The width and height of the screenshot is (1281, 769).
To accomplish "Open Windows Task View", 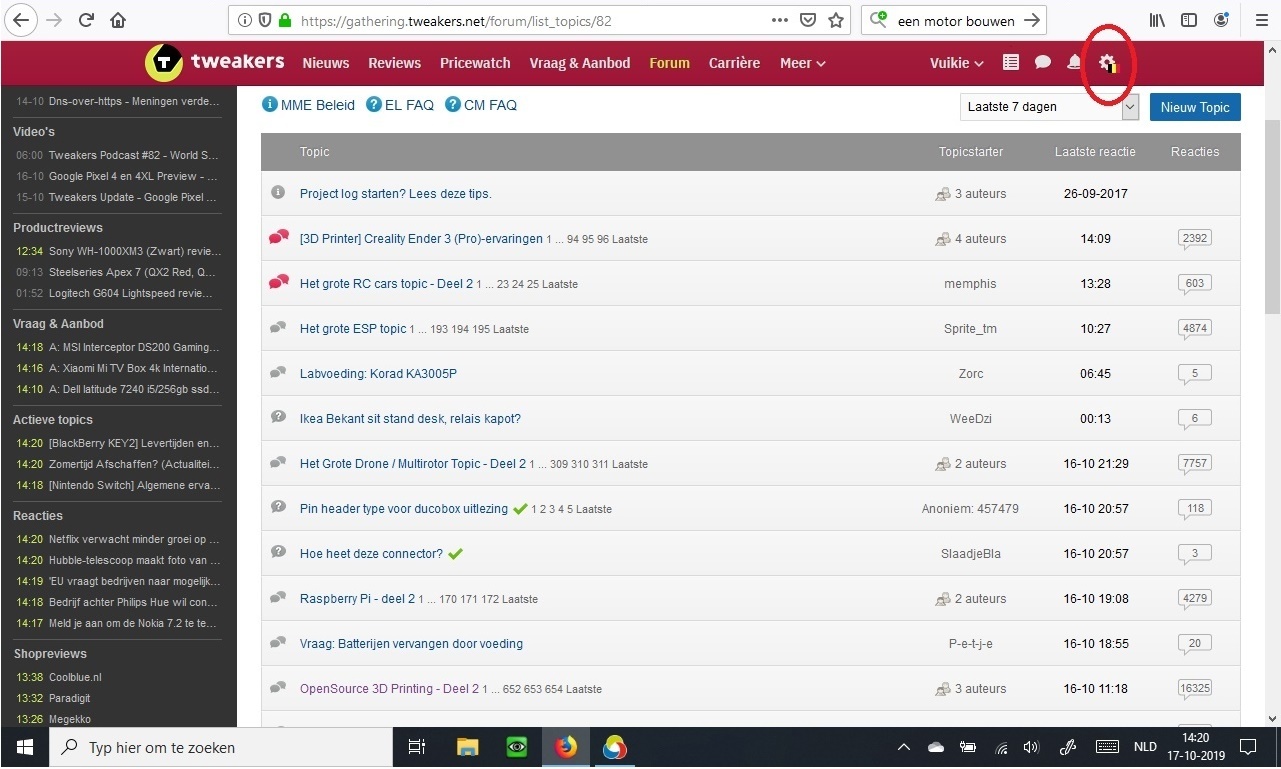I will coord(417,747).
